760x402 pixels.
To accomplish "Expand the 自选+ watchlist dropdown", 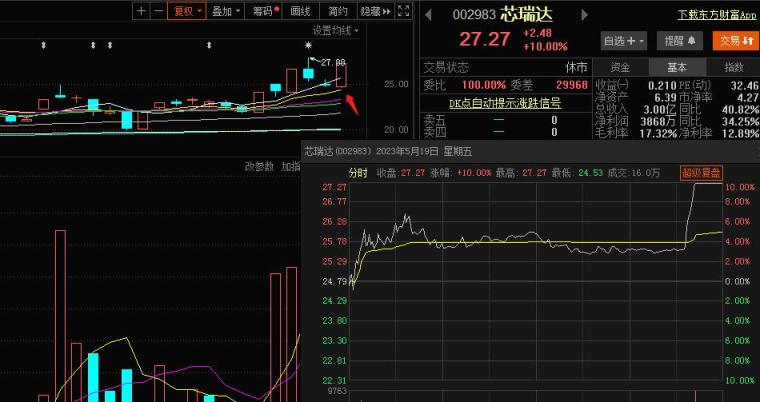I will [x=625, y=41].
